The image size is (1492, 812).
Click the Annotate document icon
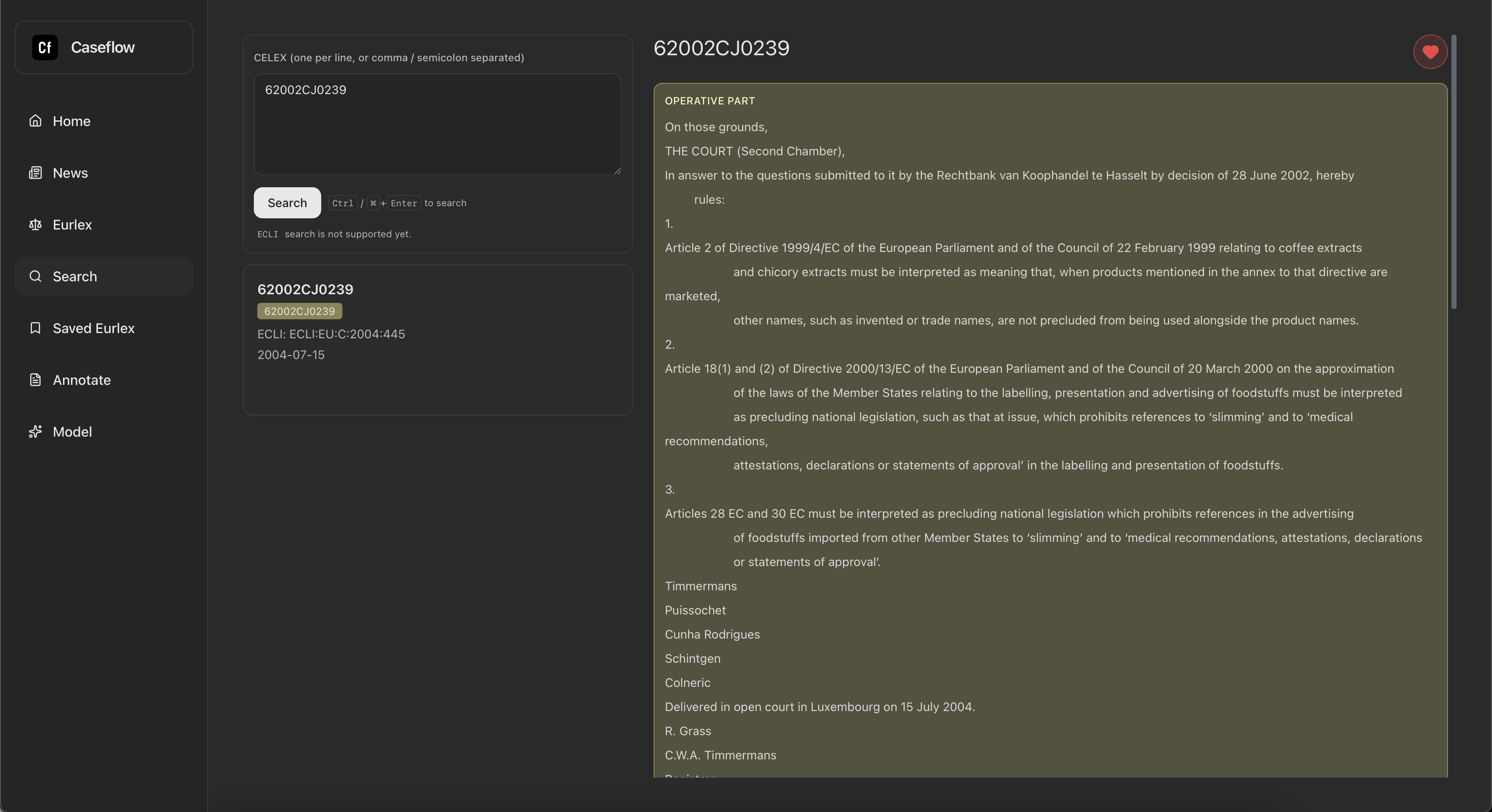(x=35, y=380)
